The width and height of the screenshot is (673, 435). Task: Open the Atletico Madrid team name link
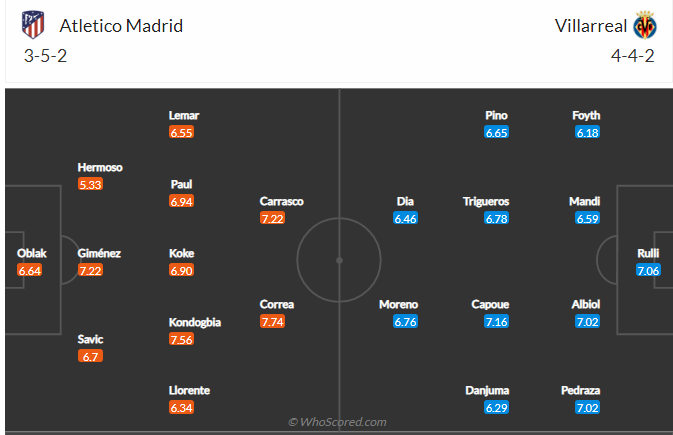click(121, 26)
